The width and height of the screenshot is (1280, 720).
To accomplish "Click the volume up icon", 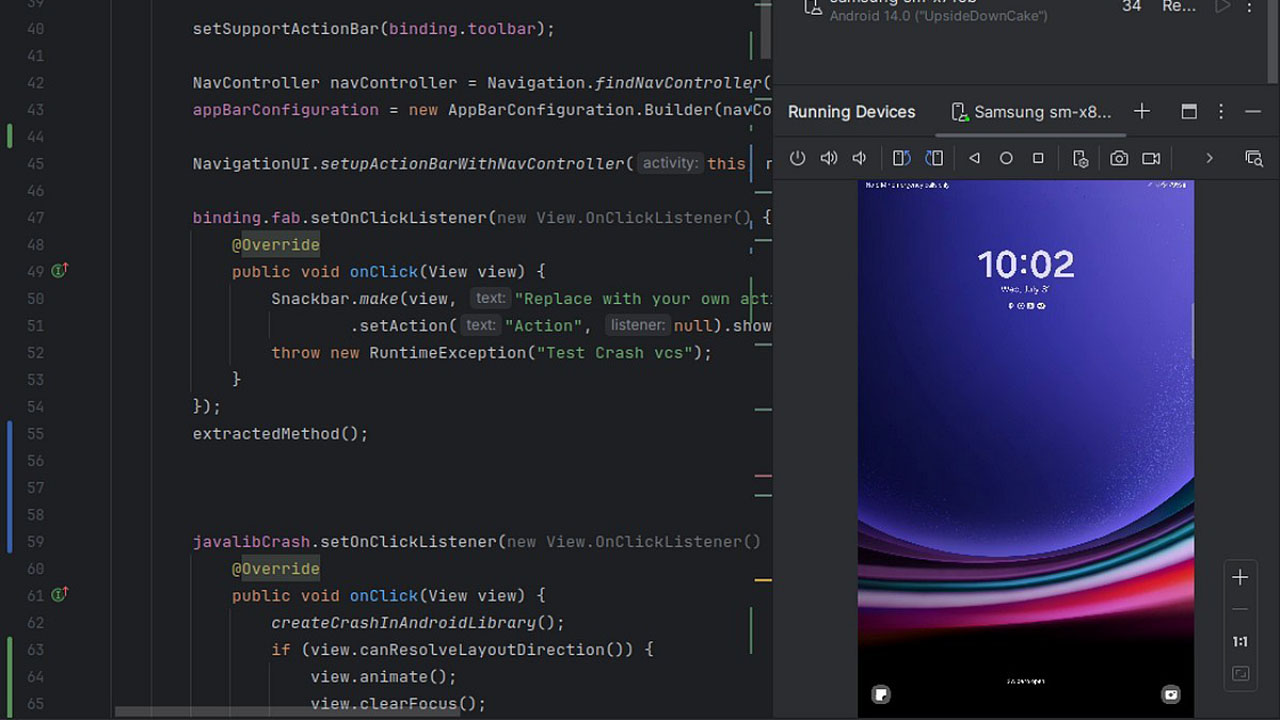I will pos(829,158).
